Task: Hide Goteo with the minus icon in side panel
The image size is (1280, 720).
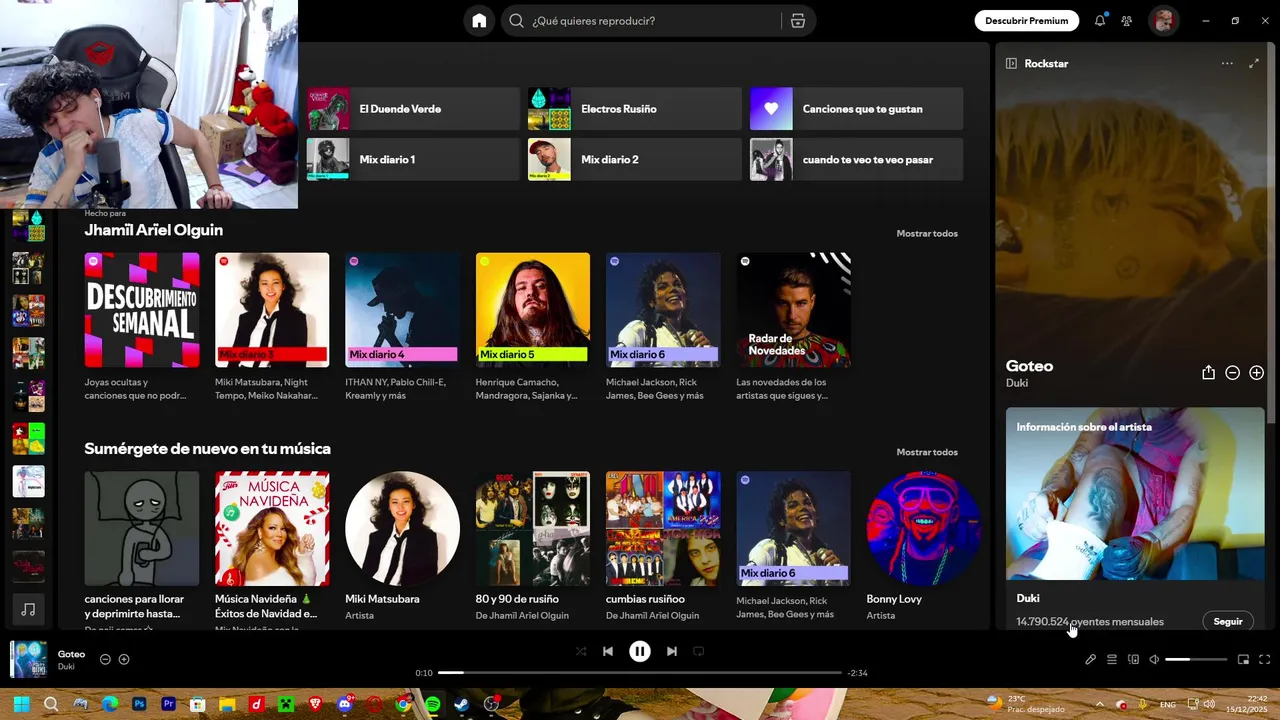Action: click(1232, 373)
